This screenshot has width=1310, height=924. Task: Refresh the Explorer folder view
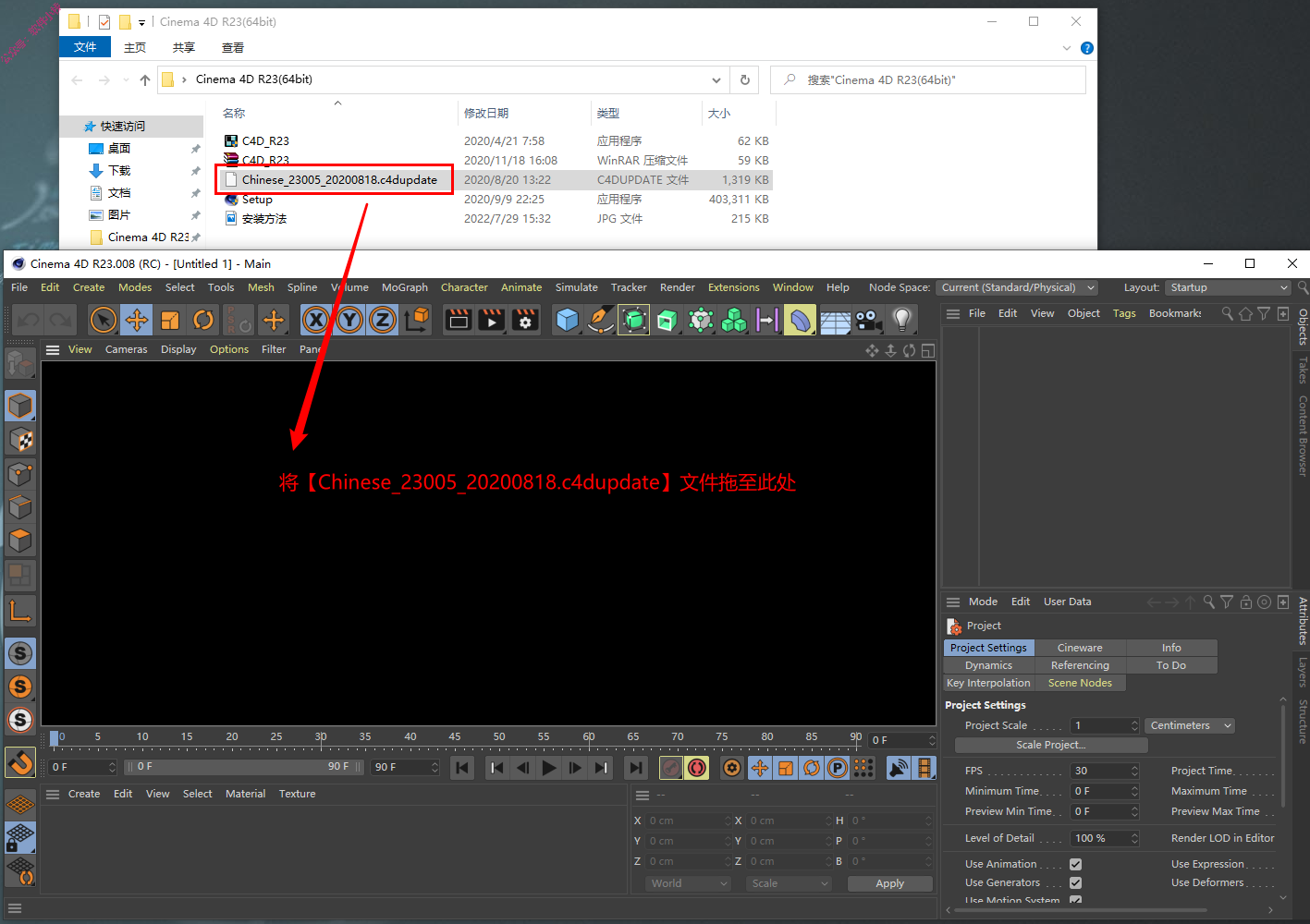coord(744,79)
